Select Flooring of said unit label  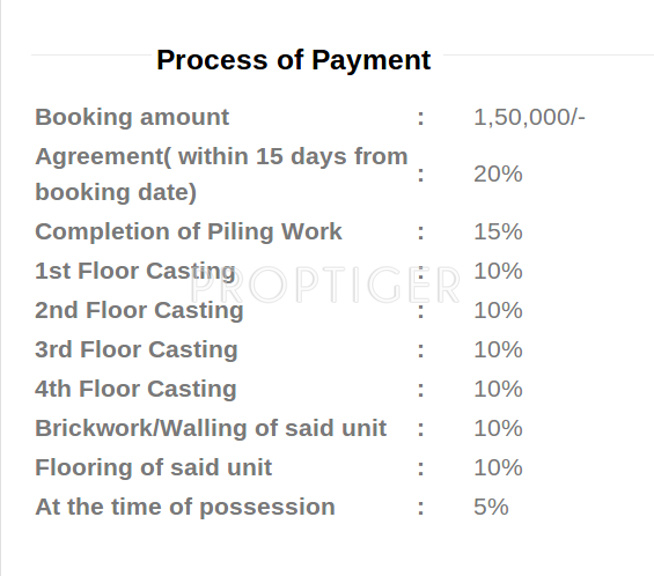tap(153, 467)
